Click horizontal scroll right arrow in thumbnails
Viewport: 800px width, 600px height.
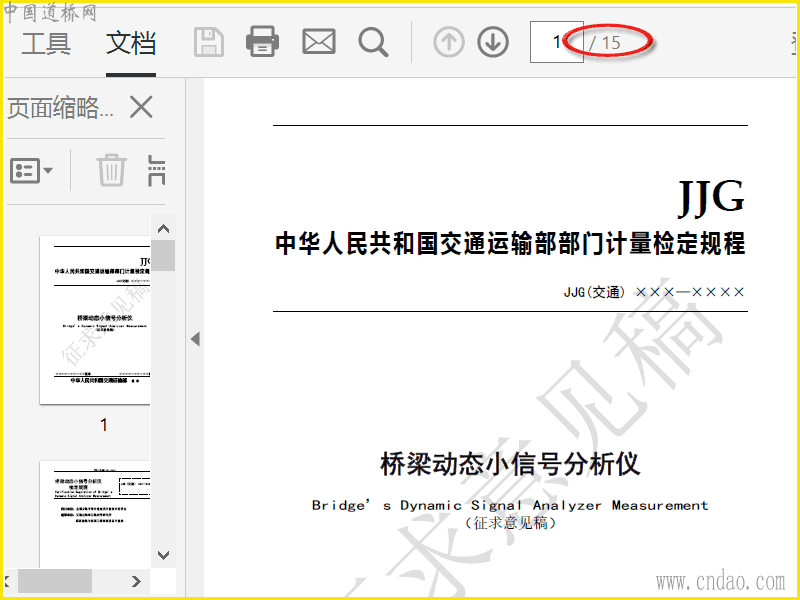click(136, 581)
